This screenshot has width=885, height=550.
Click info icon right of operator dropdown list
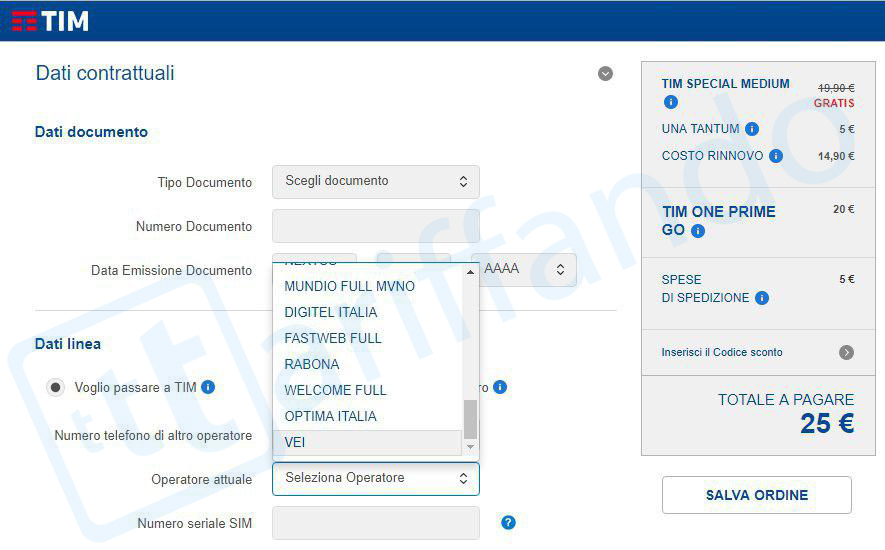[x=500, y=387]
